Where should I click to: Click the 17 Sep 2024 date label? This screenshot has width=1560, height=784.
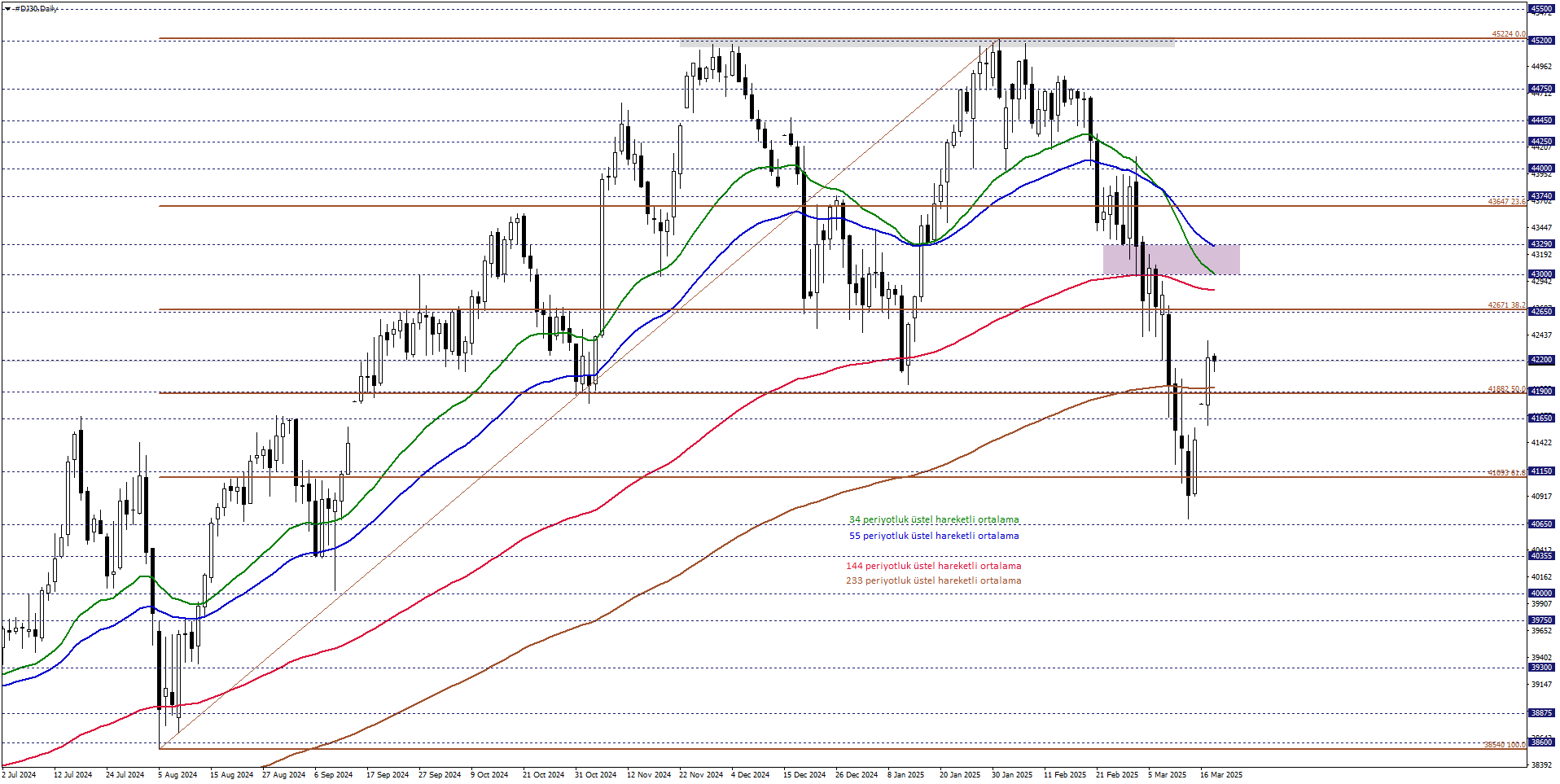(388, 775)
